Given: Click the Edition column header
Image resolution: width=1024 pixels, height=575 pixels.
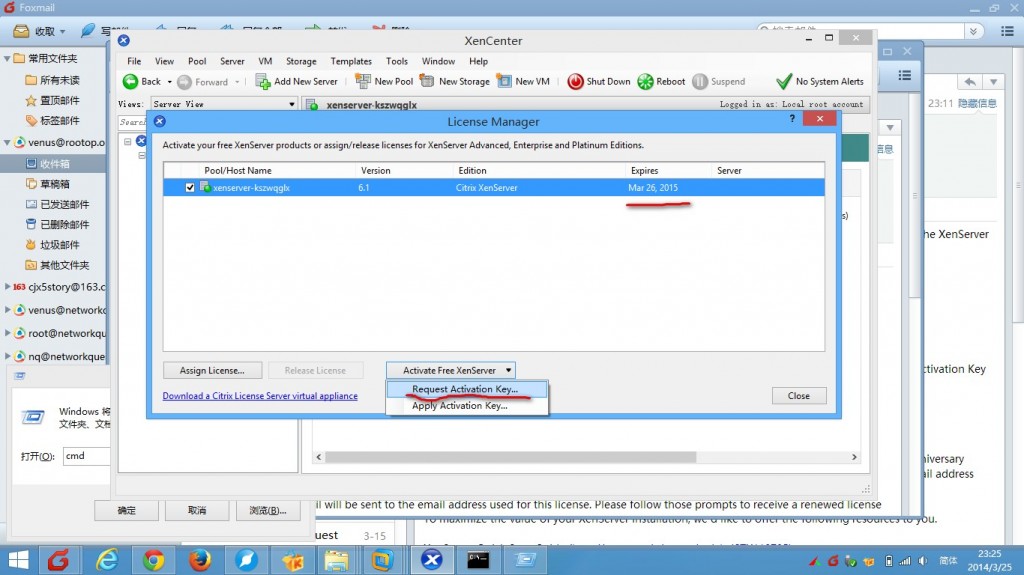Looking at the screenshot, I should tap(539, 171).
